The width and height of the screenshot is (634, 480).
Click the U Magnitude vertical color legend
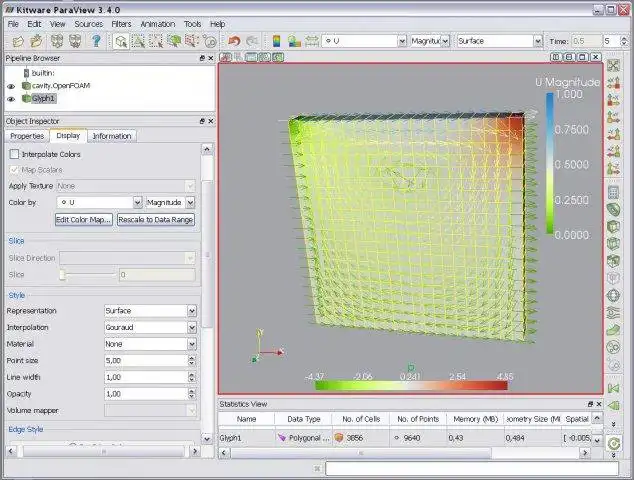point(549,163)
